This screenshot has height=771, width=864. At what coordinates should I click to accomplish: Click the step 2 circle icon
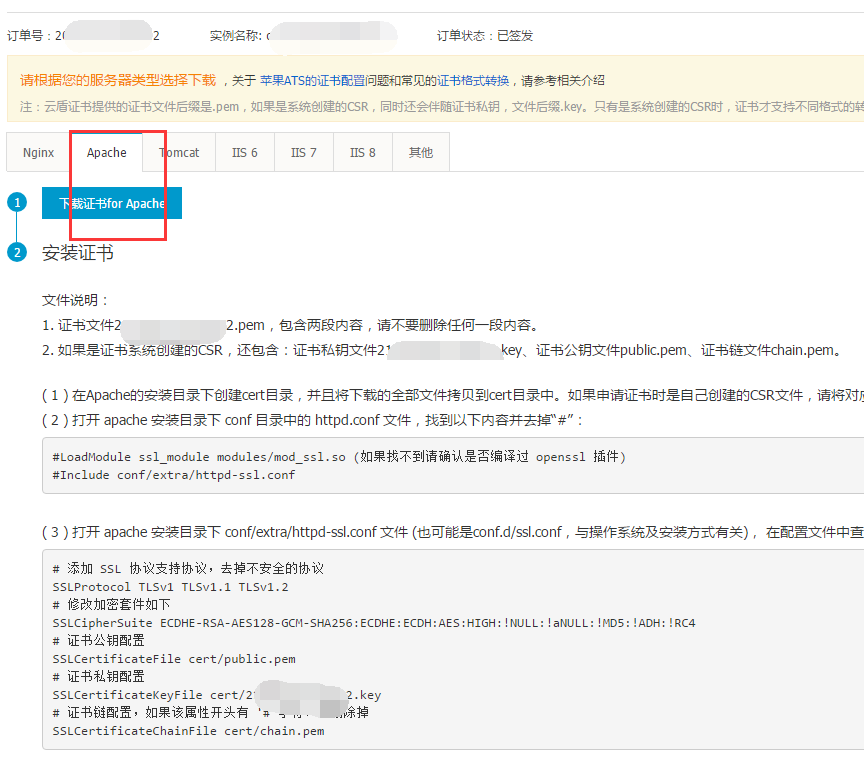click(x=17, y=252)
